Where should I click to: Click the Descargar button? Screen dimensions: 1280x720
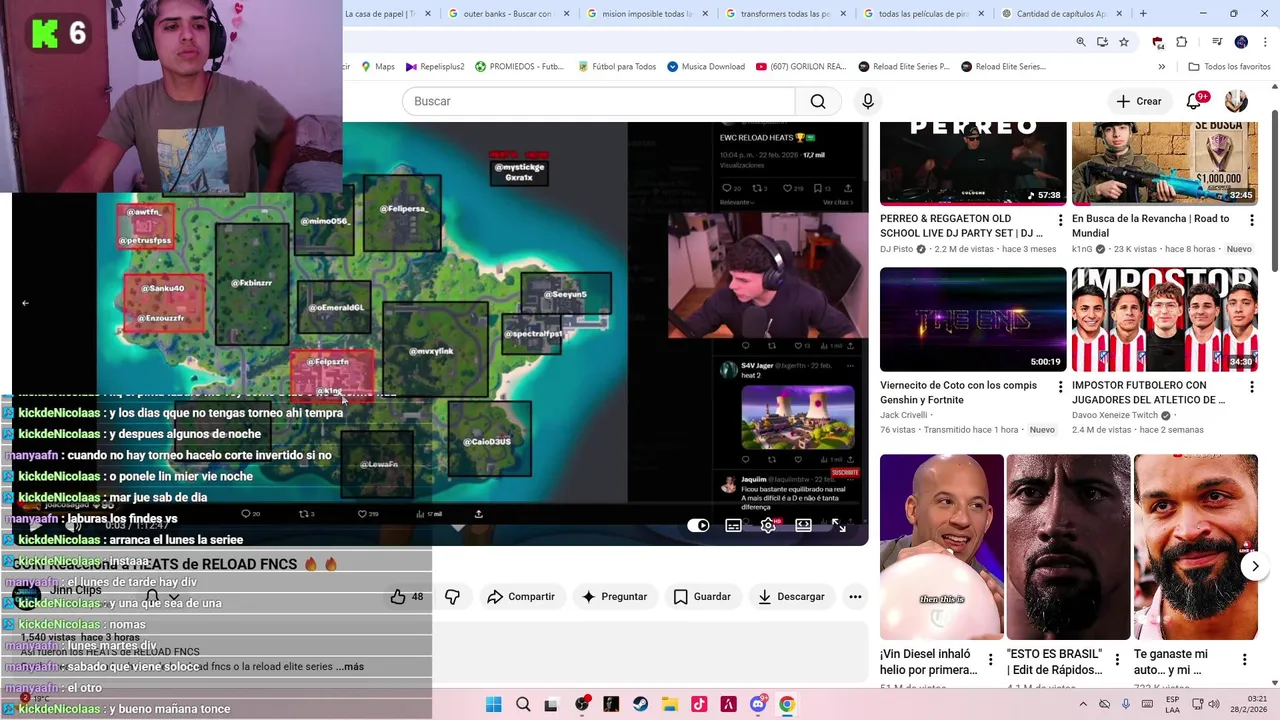[791, 597]
